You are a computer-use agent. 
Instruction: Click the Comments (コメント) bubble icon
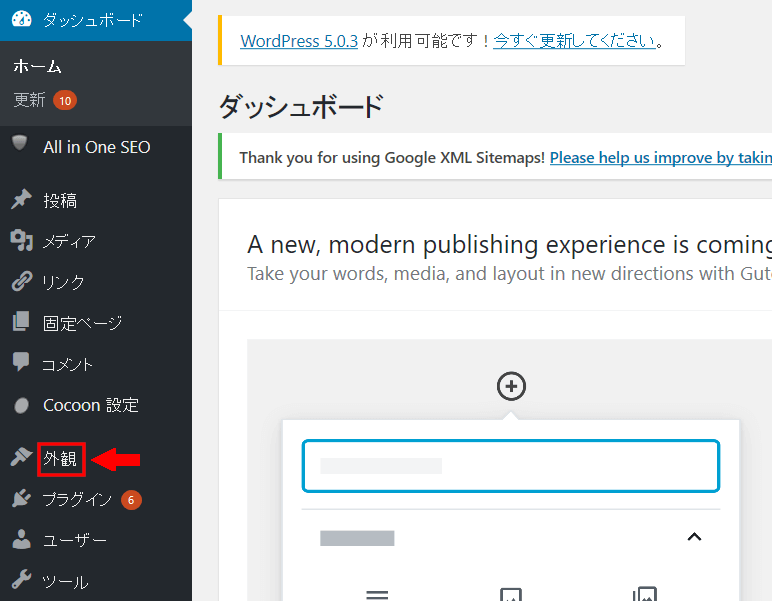(x=21, y=363)
